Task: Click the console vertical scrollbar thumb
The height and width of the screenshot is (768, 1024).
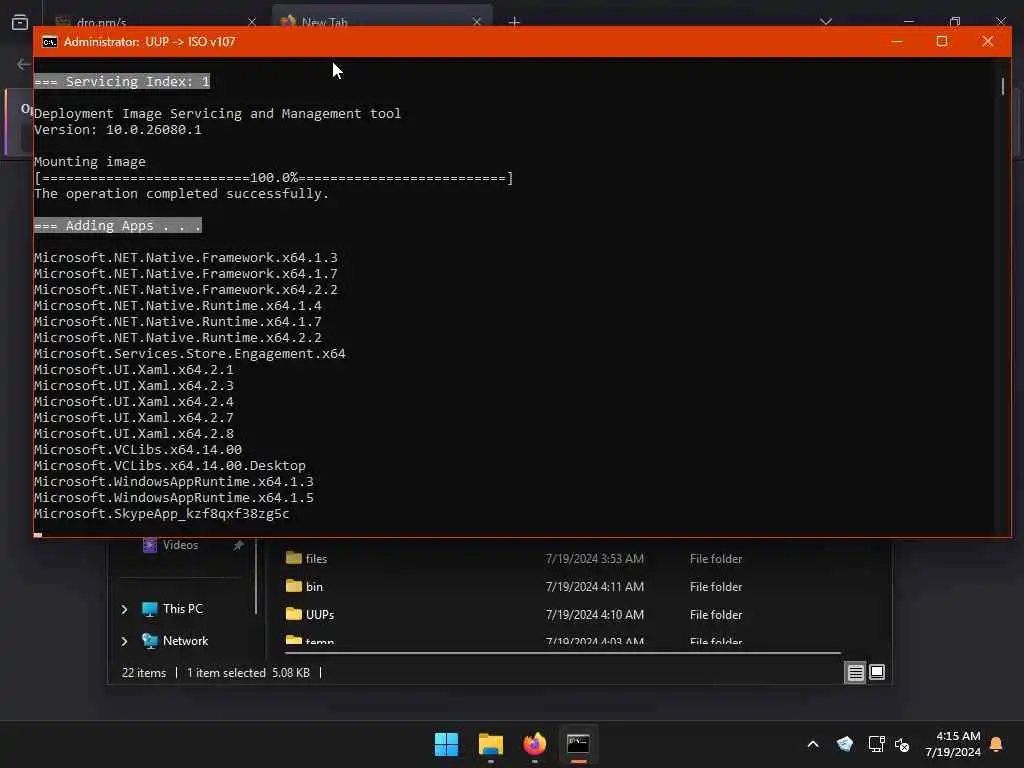Action: tap(1002, 86)
